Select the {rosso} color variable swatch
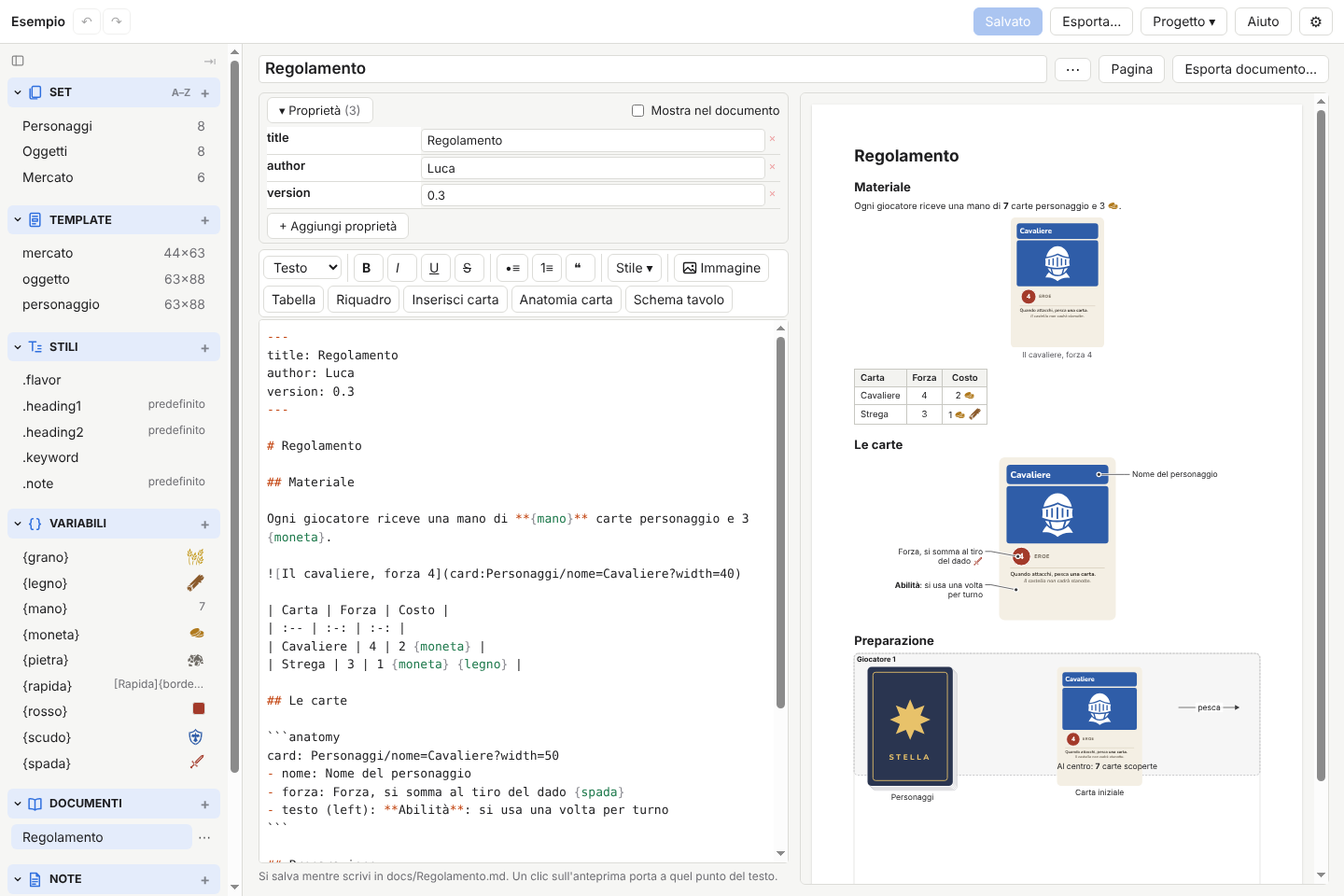Viewport: 1344px width, 896px height. 198,709
